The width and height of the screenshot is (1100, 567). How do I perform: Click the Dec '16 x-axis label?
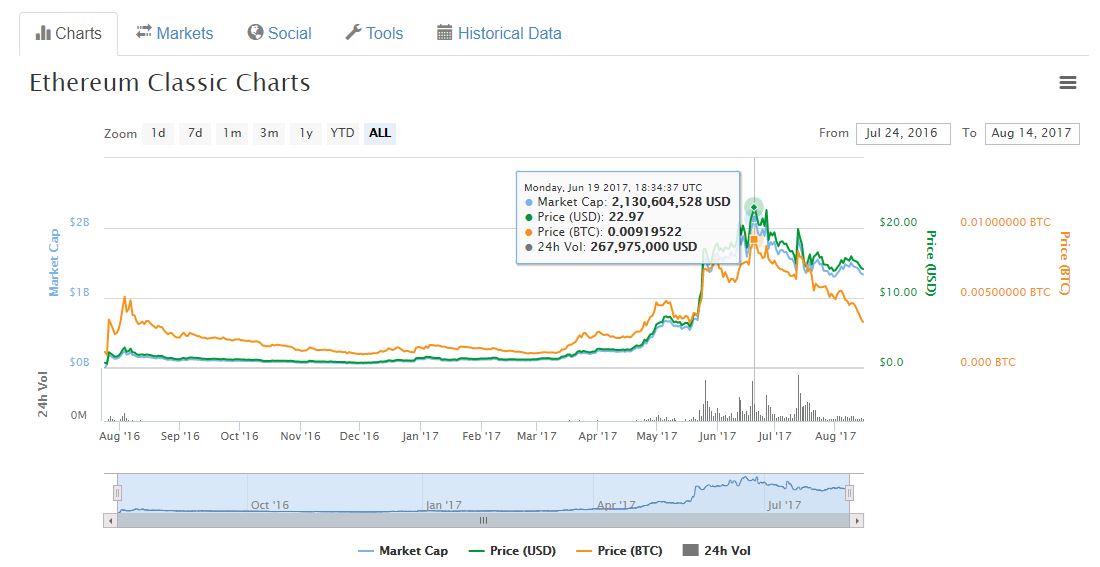pos(359,436)
